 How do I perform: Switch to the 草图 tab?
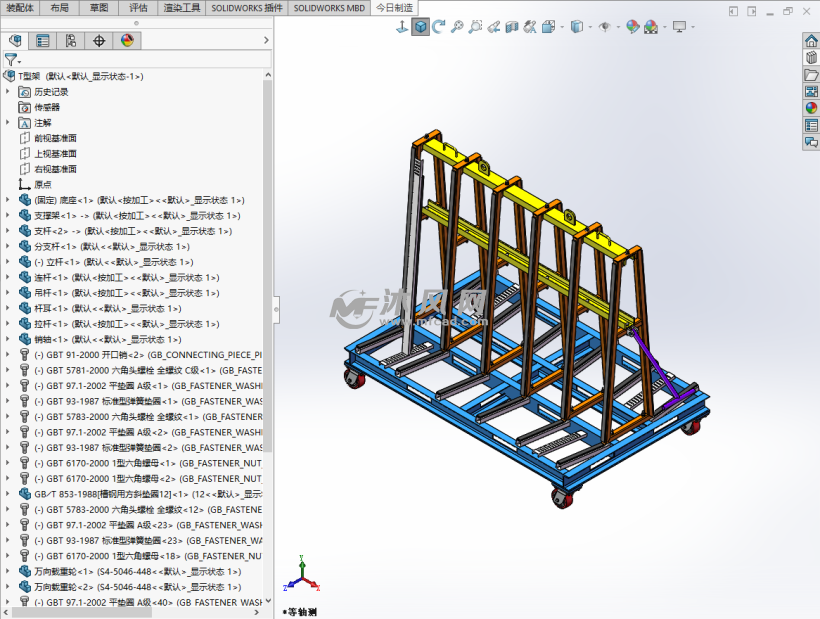pos(98,7)
